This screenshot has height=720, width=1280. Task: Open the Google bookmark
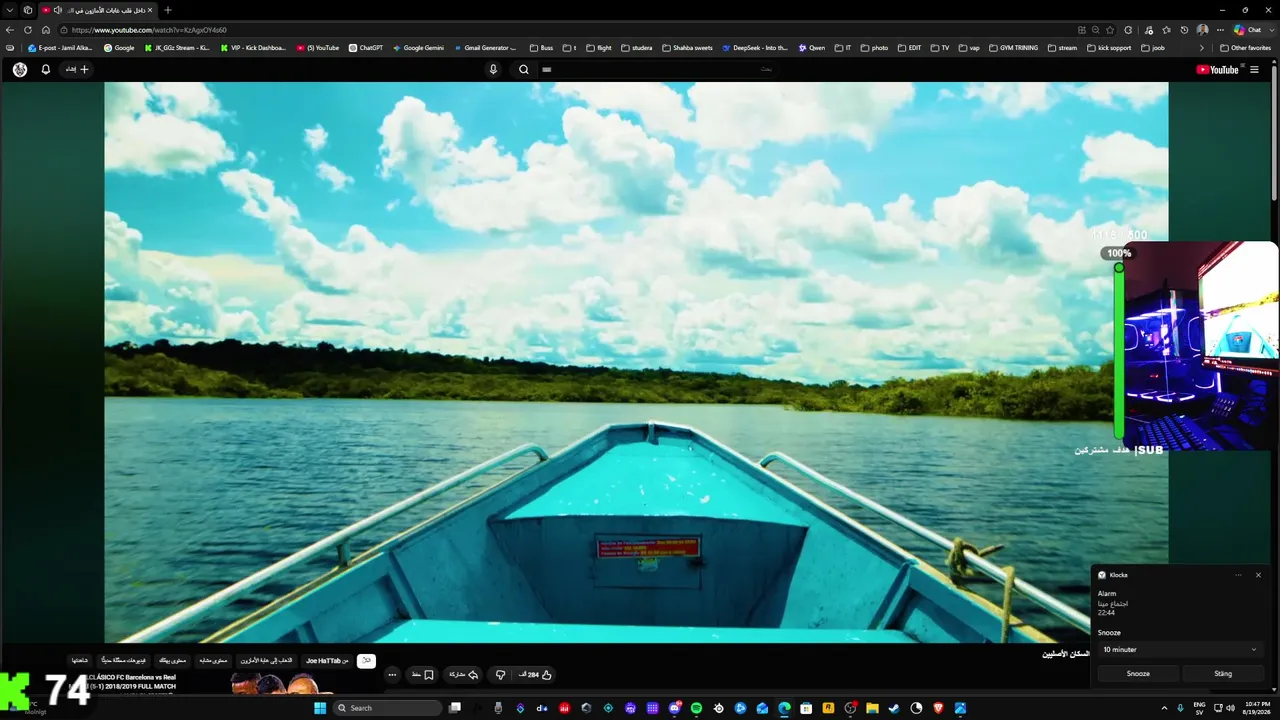coord(119,48)
